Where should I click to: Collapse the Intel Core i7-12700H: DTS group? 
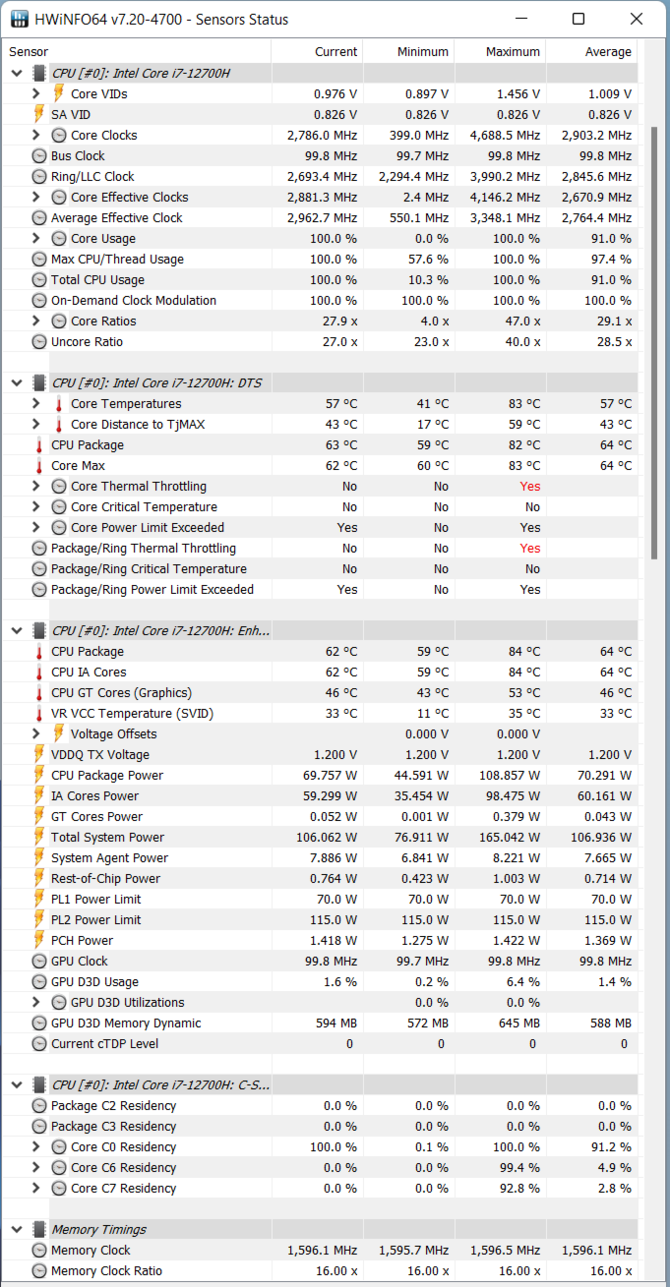coord(17,383)
